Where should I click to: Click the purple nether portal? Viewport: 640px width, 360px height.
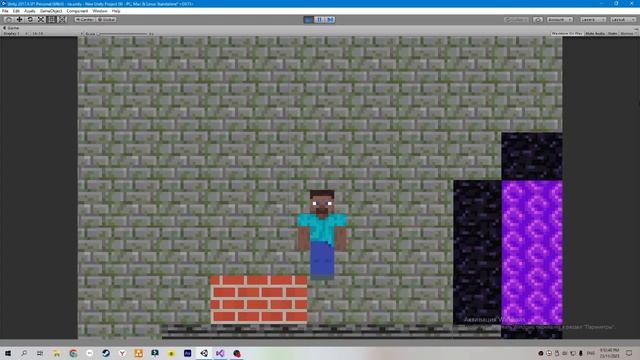(x=532, y=253)
